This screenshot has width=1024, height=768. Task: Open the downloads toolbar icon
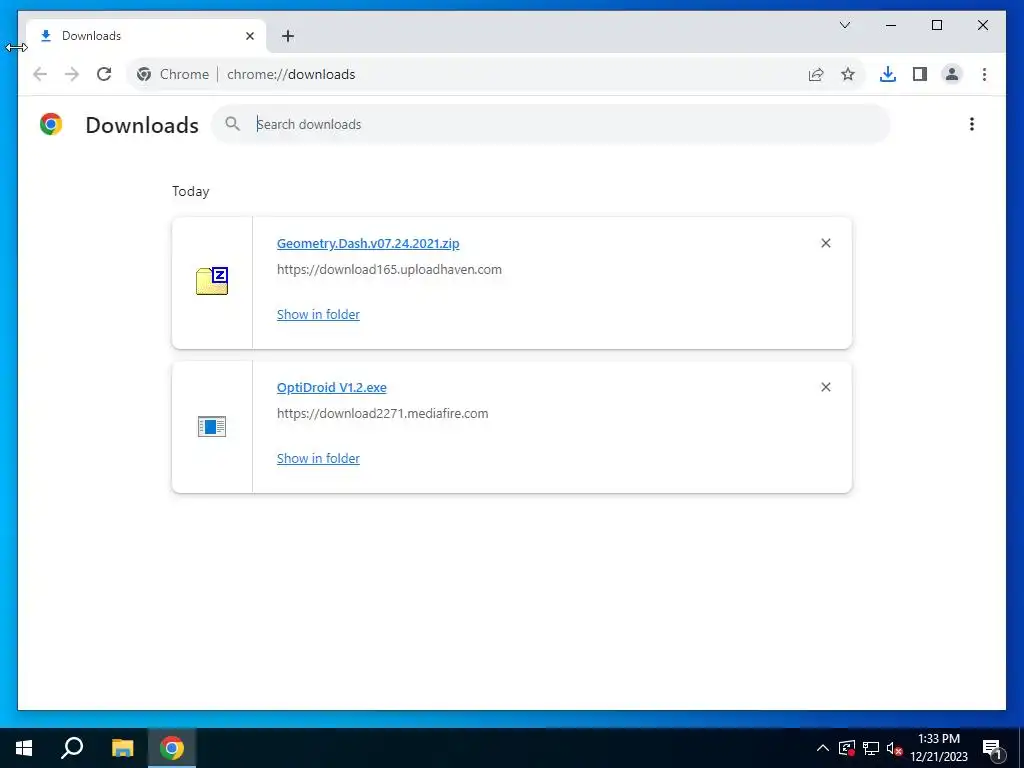888,74
